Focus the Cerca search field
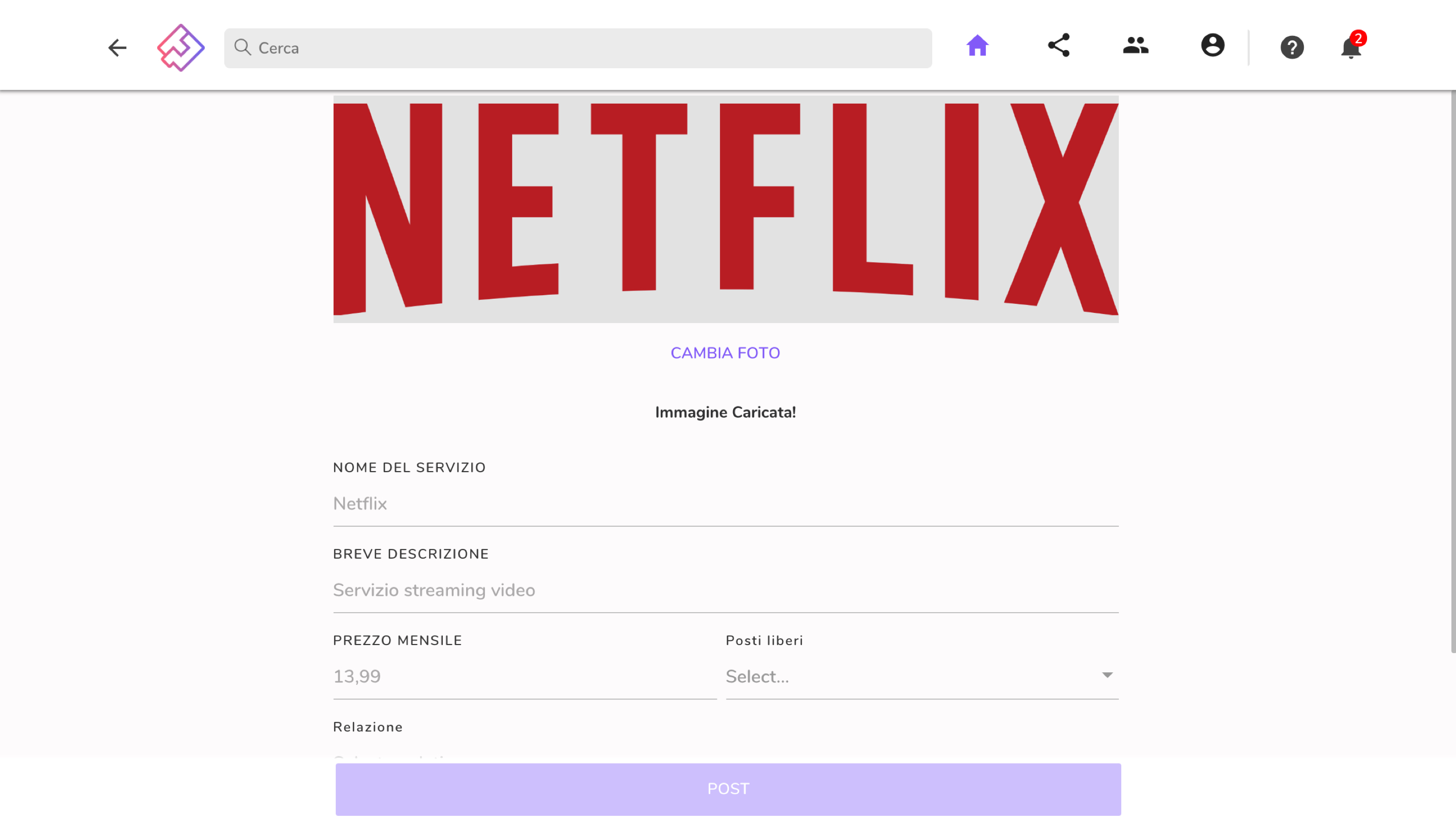This screenshot has width=1456, height=826. [x=577, y=48]
